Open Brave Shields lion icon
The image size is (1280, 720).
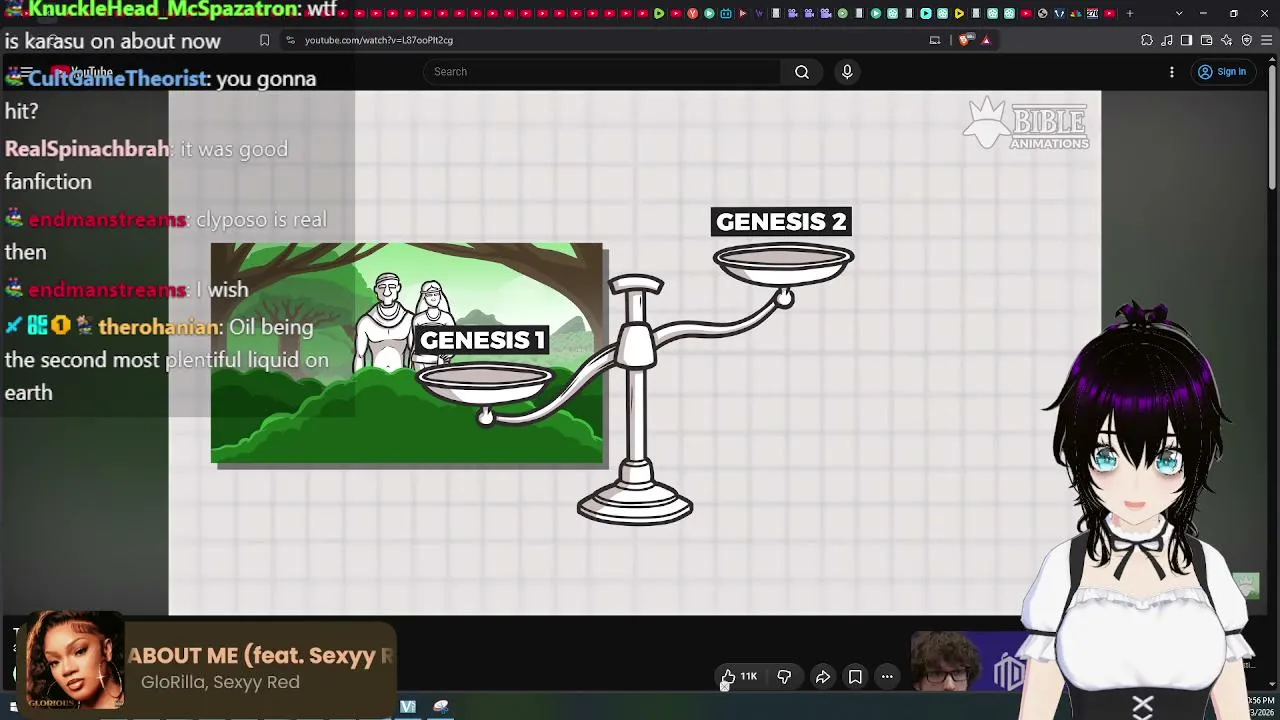(x=964, y=40)
